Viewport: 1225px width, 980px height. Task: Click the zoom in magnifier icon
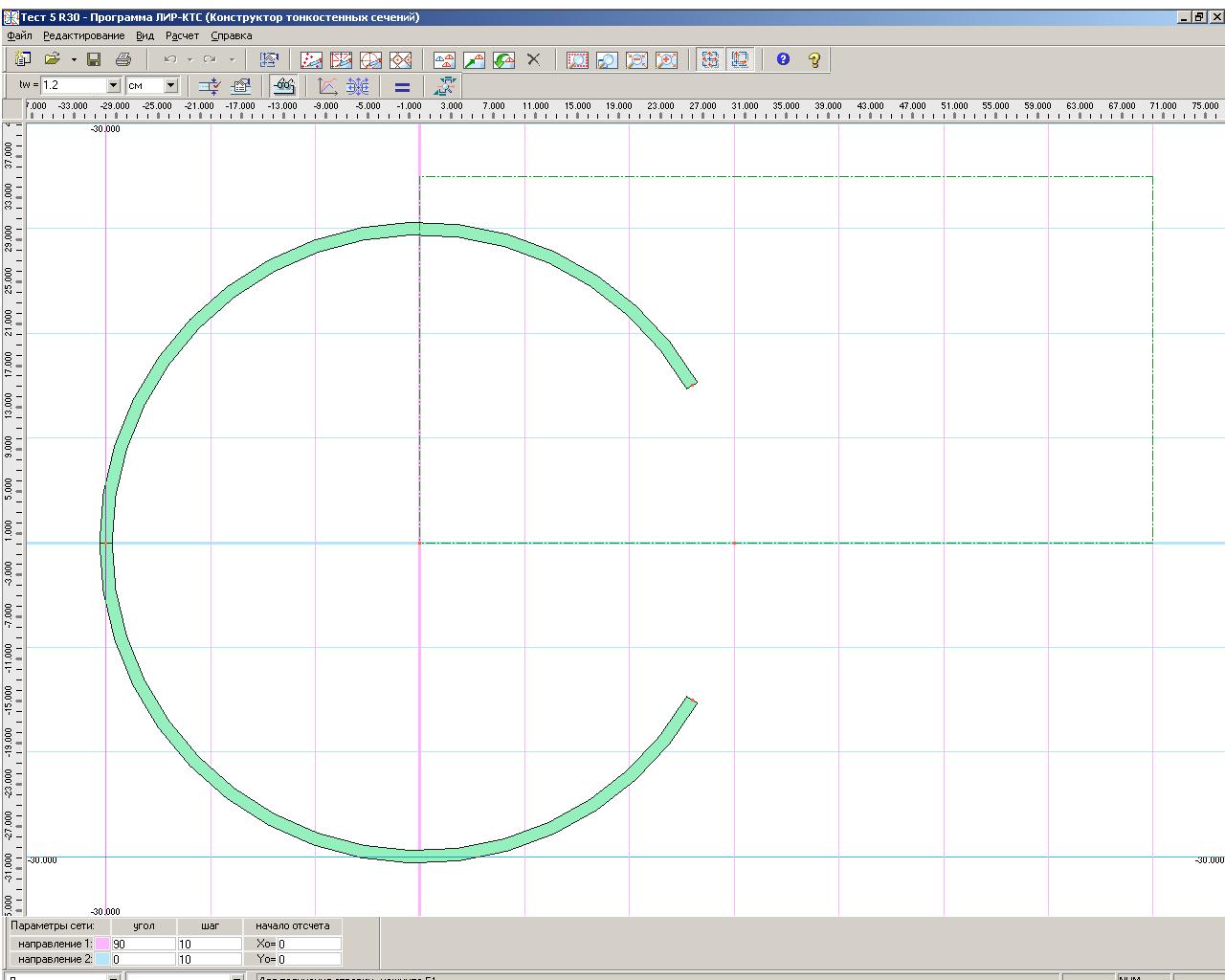click(x=667, y=59)
